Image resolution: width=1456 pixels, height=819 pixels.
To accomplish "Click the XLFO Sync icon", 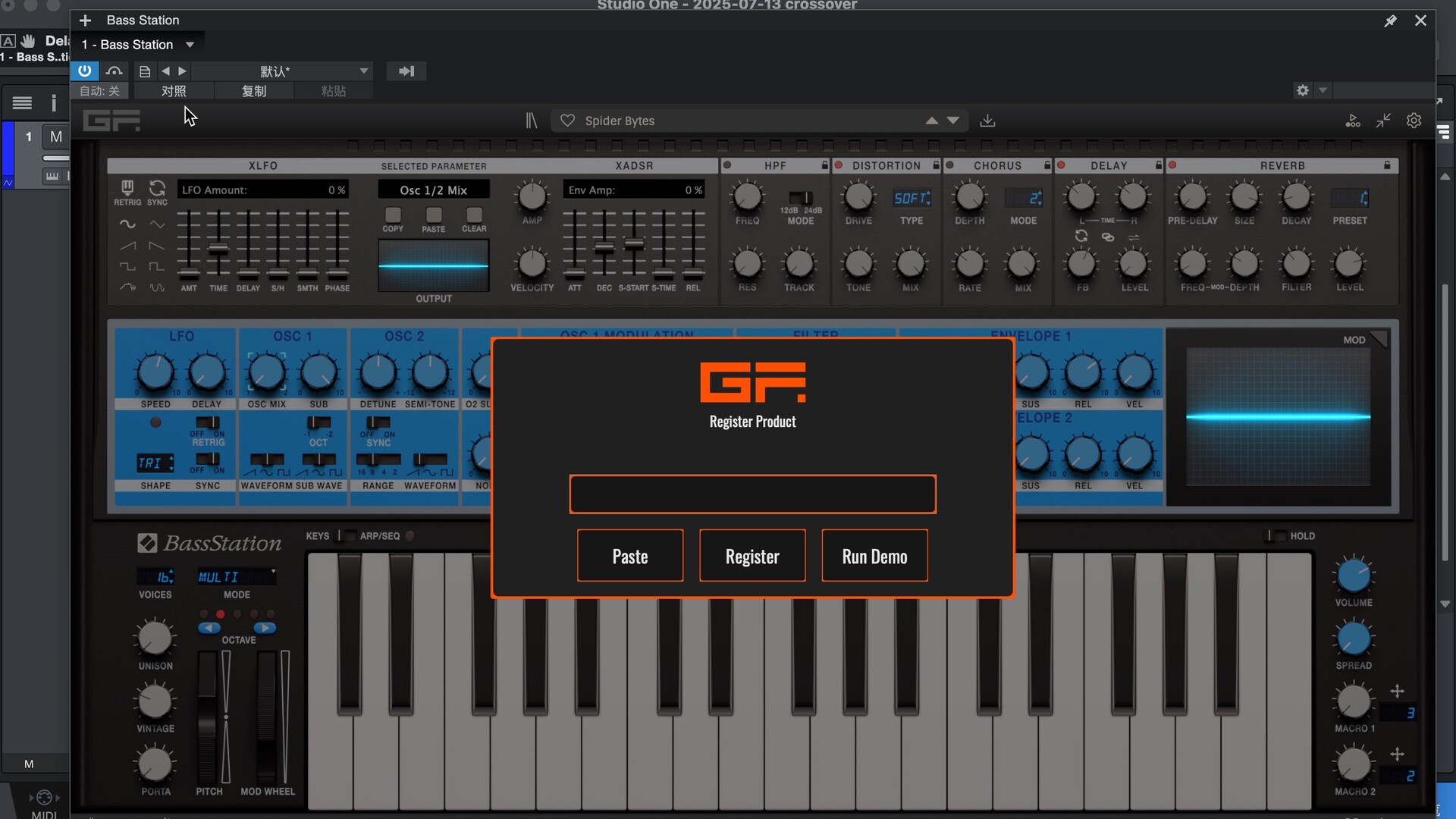I will [x=157, y=187].
